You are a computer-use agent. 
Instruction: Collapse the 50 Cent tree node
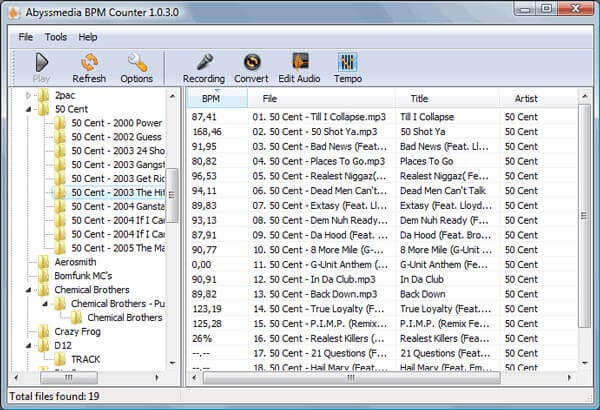point(28,109)
